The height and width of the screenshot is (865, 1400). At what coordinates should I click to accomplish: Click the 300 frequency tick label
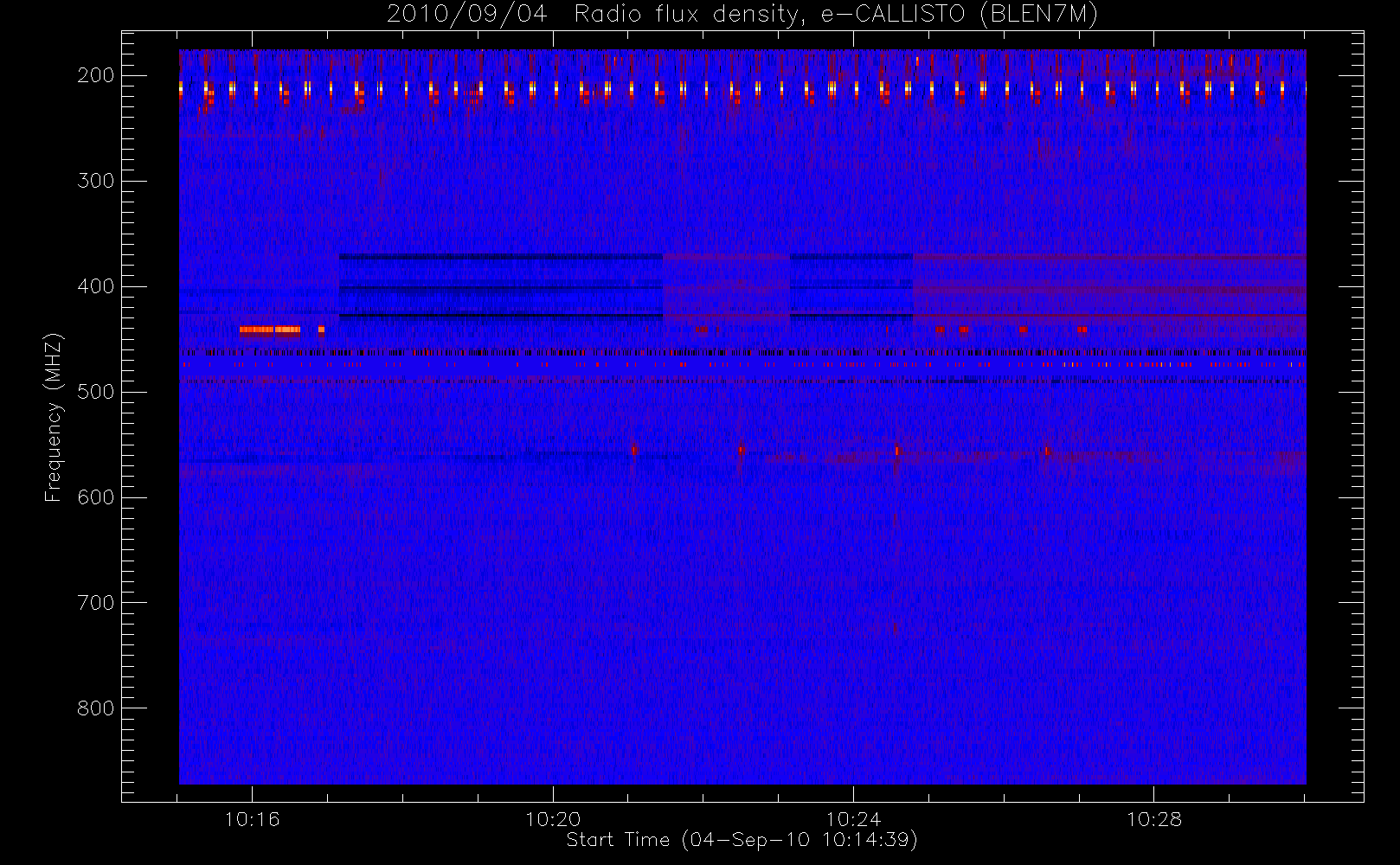pyautogui.click(x=95, y=181)
